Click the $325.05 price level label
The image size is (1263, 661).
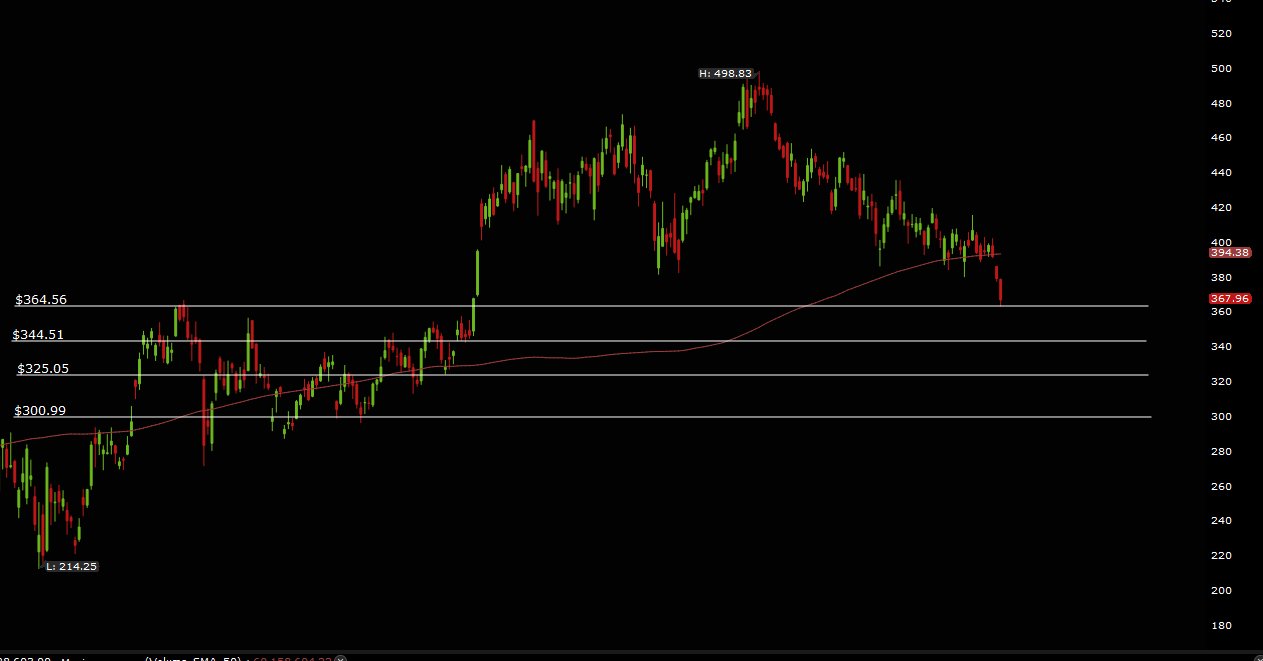(43, 369)
